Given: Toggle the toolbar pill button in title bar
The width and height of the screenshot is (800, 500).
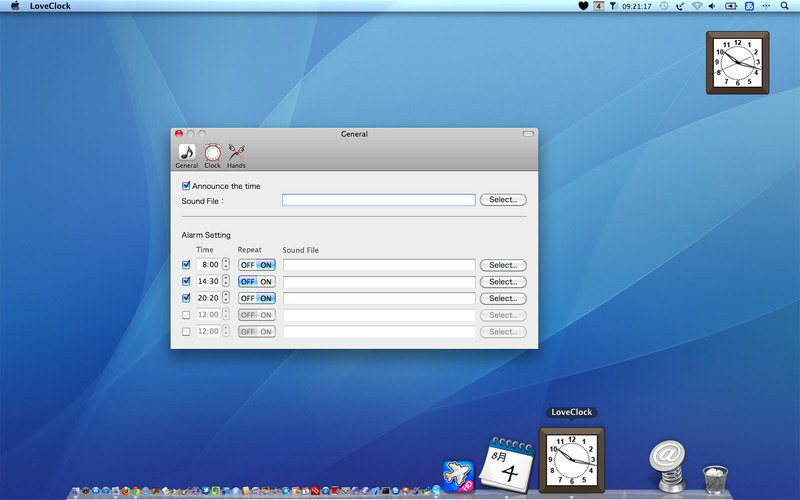Looking at the screenshot, I should 528,134.
